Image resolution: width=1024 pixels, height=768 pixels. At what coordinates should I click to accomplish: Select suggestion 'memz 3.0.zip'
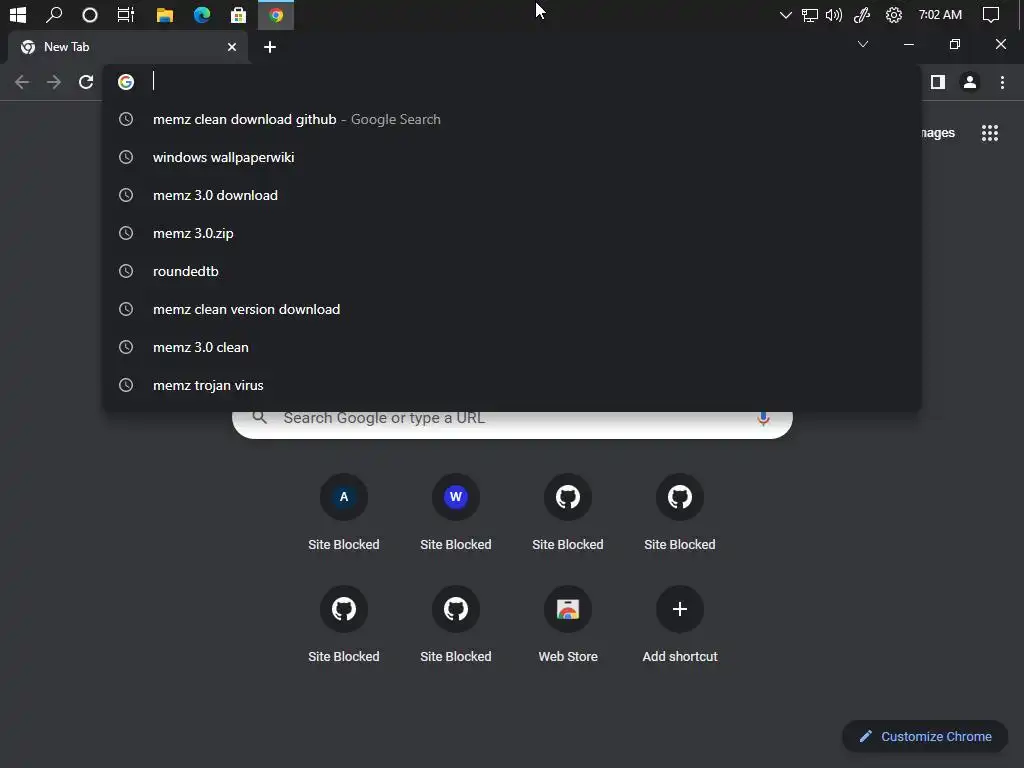512,233
